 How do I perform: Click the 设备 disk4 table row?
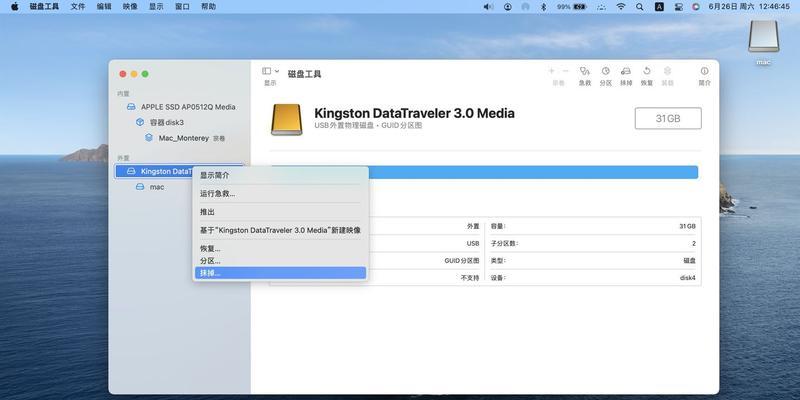pos(595,278)
